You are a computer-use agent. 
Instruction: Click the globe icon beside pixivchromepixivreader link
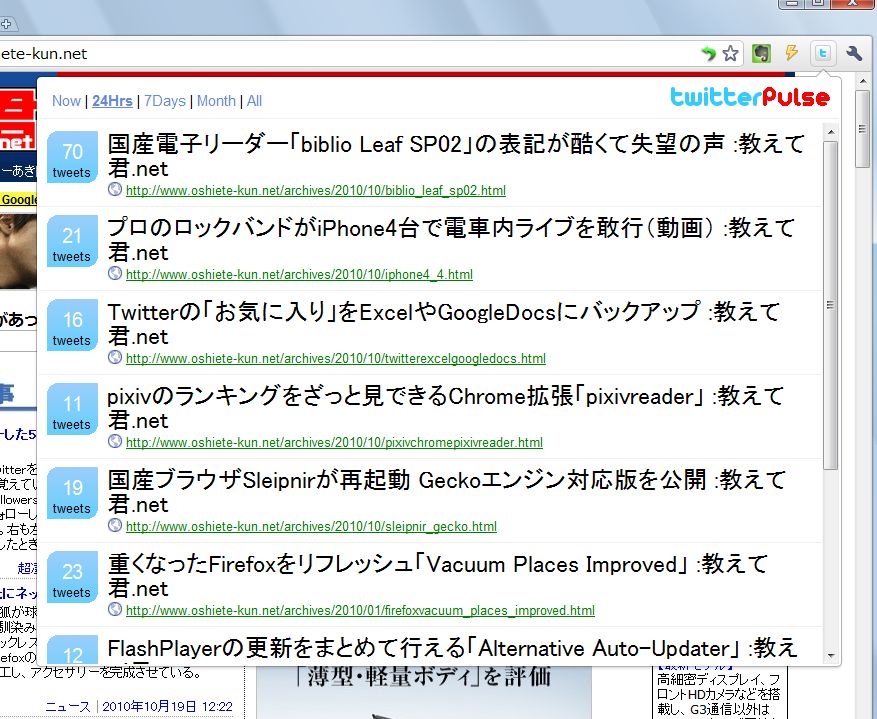coord(115,441)
